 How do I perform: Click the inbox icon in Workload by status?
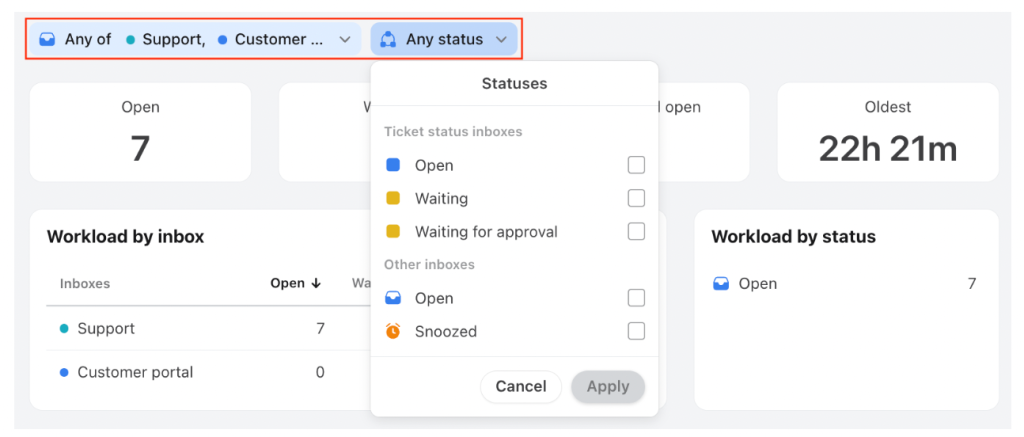[x=721, y=284]
